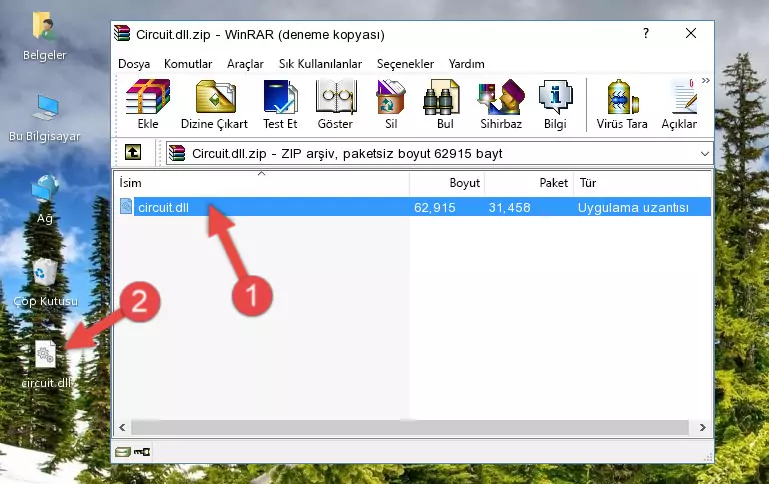Image resolution: width=769 pixels, height=484 pixels.
Task: Select the Ağ network desktop icon
Action: coord(45,200)
